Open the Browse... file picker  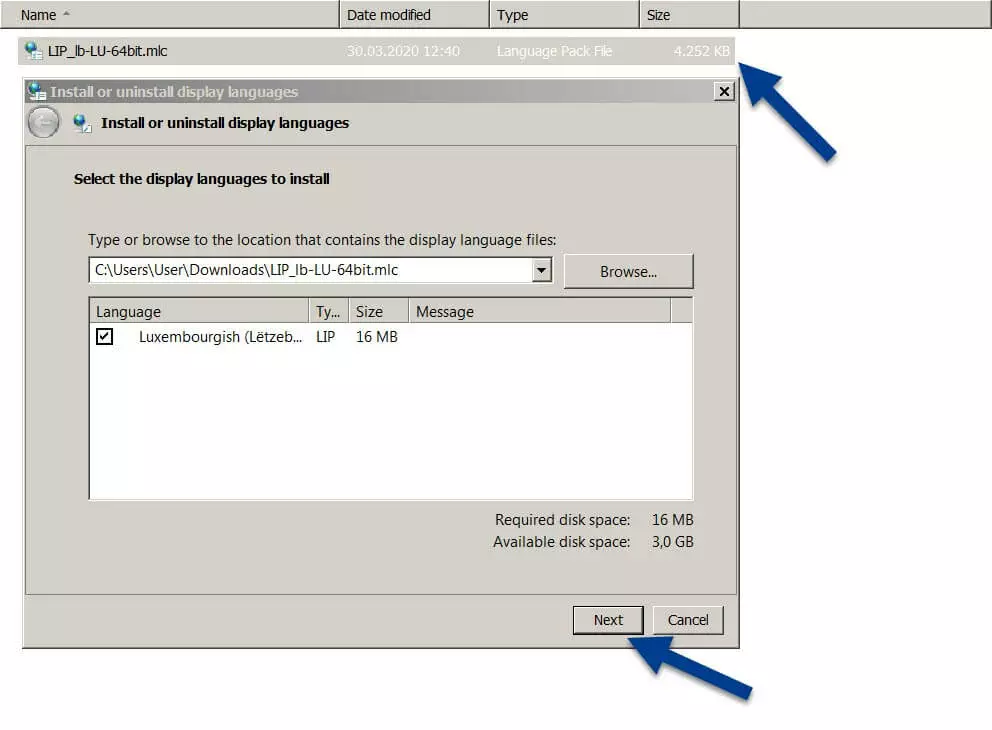point(628,271)
